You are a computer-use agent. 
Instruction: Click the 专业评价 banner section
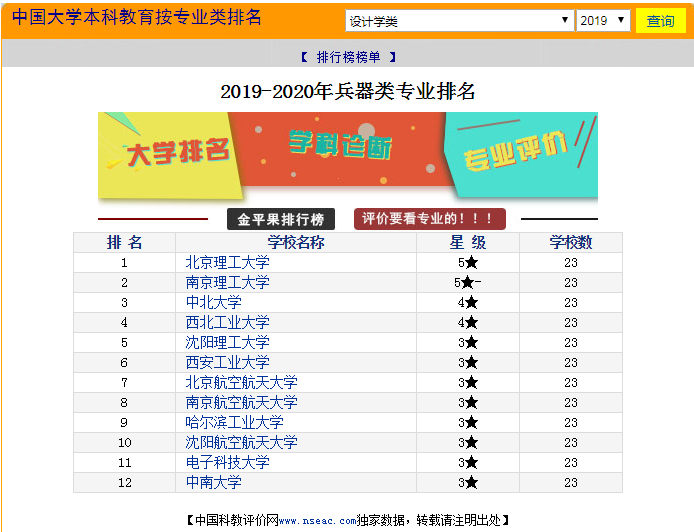tap(522, 155)
